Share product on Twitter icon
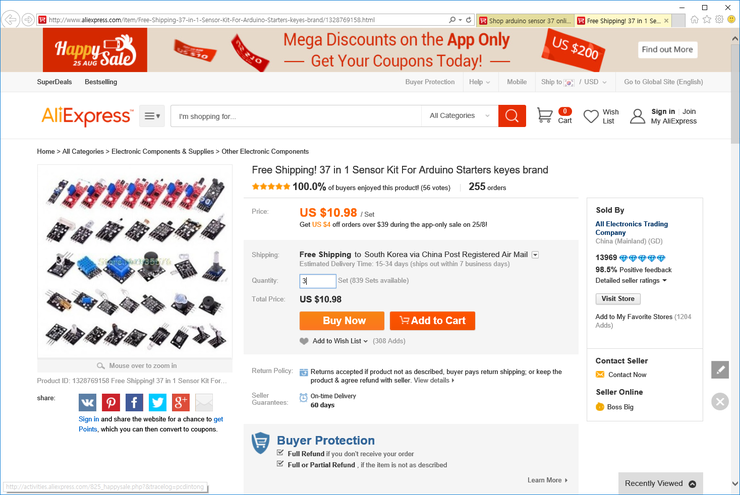740x495 pixels. pos(157,402)
